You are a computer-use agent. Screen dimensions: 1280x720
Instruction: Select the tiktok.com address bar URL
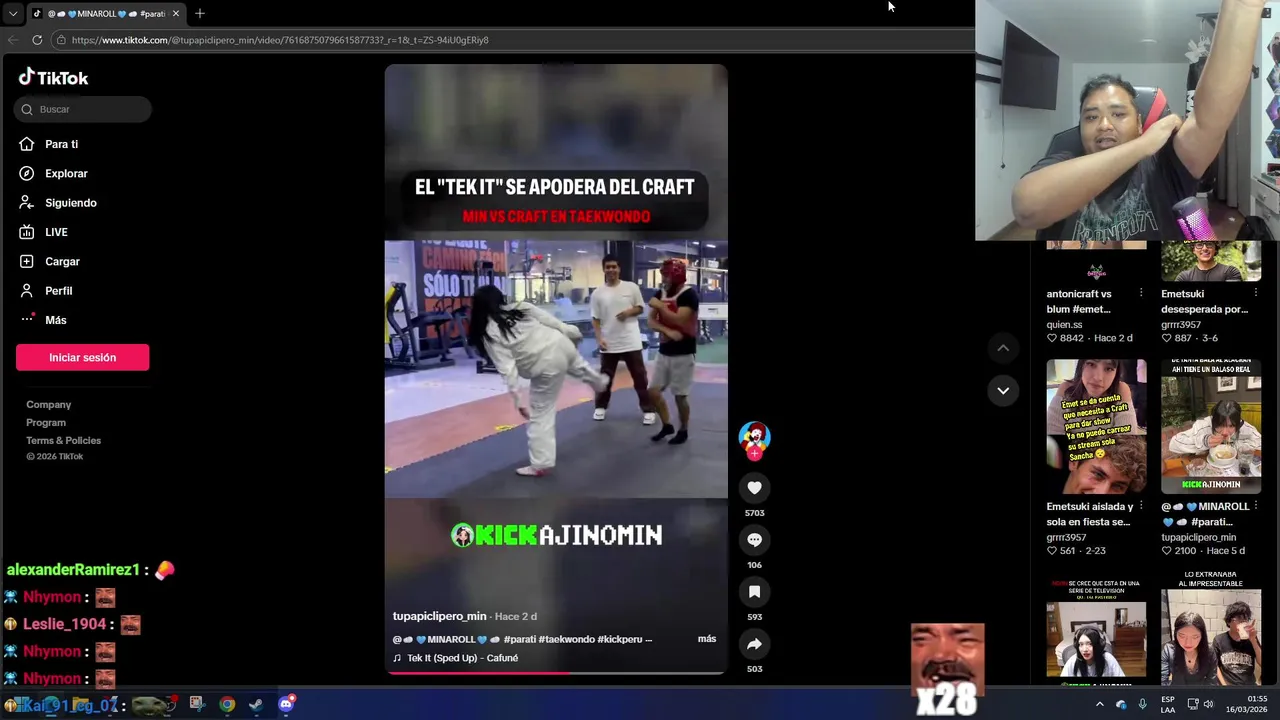point(280,40)
